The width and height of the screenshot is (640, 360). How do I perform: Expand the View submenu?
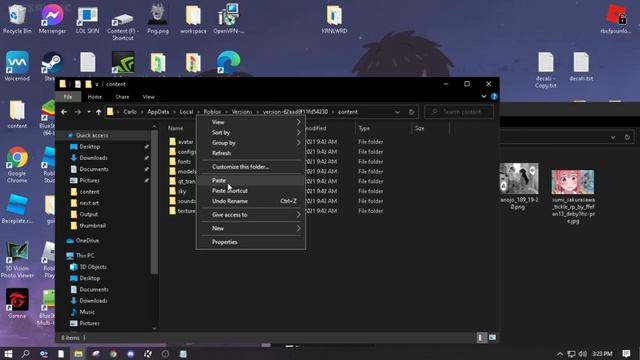point(251,122)
